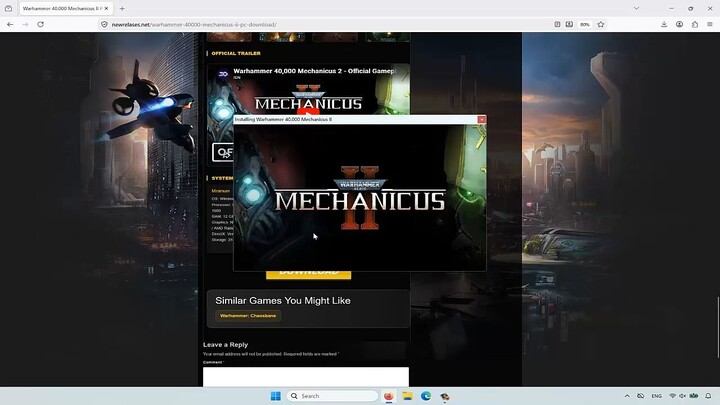Click the IGN channel avatar on trailer
The height and width of the screenshot is (405, 720).
(223, 73)
